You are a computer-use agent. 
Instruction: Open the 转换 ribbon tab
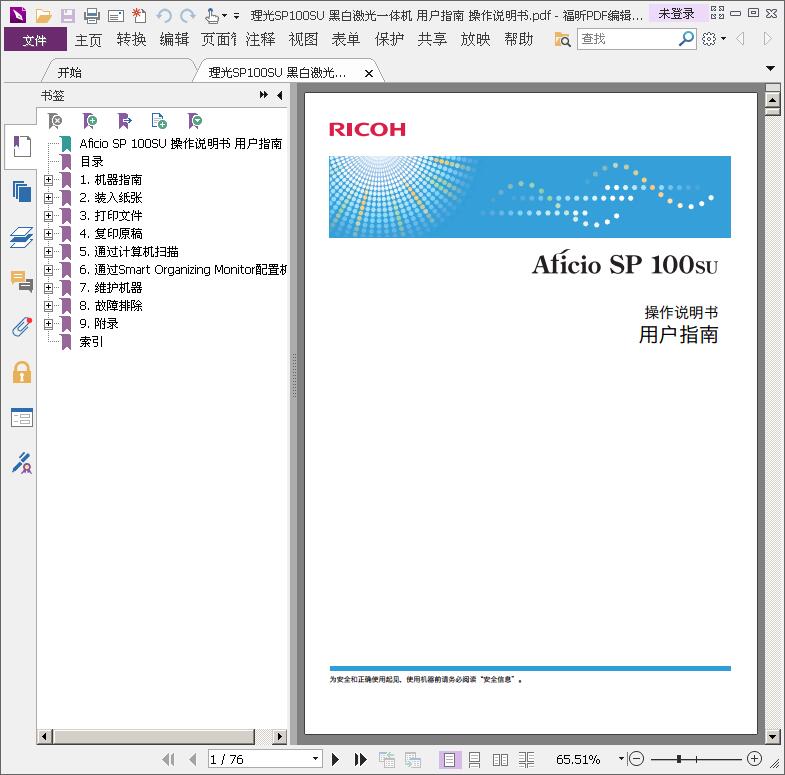[131, 40]
